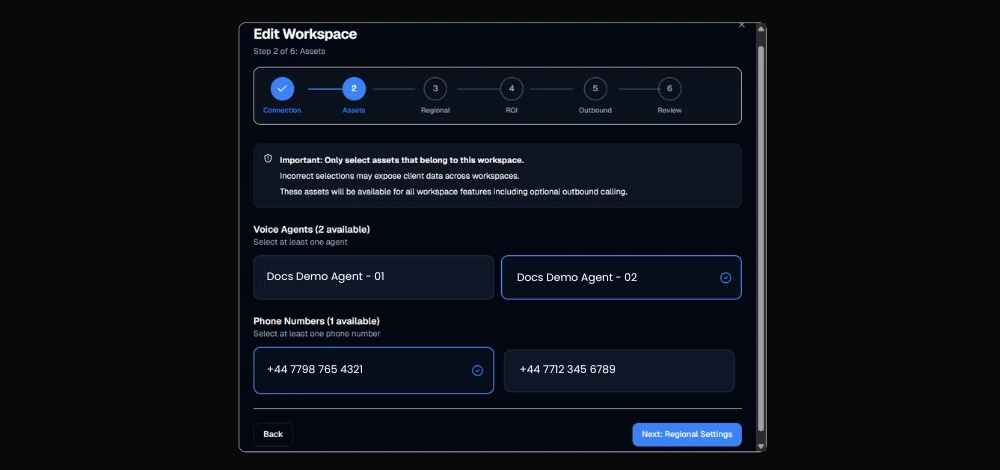Click Next: Regional Settings button

click(687, 434)
